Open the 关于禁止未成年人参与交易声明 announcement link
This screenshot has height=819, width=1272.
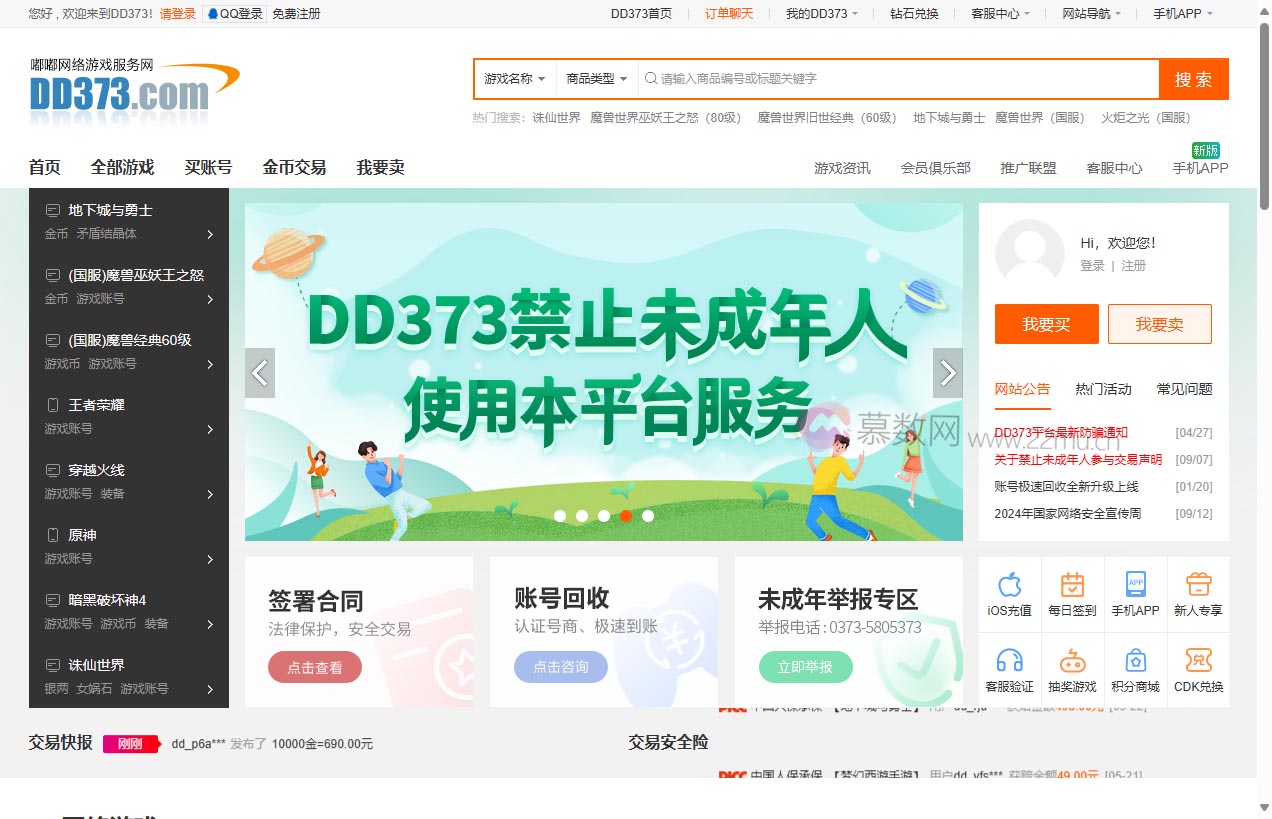coord(1079,460)
